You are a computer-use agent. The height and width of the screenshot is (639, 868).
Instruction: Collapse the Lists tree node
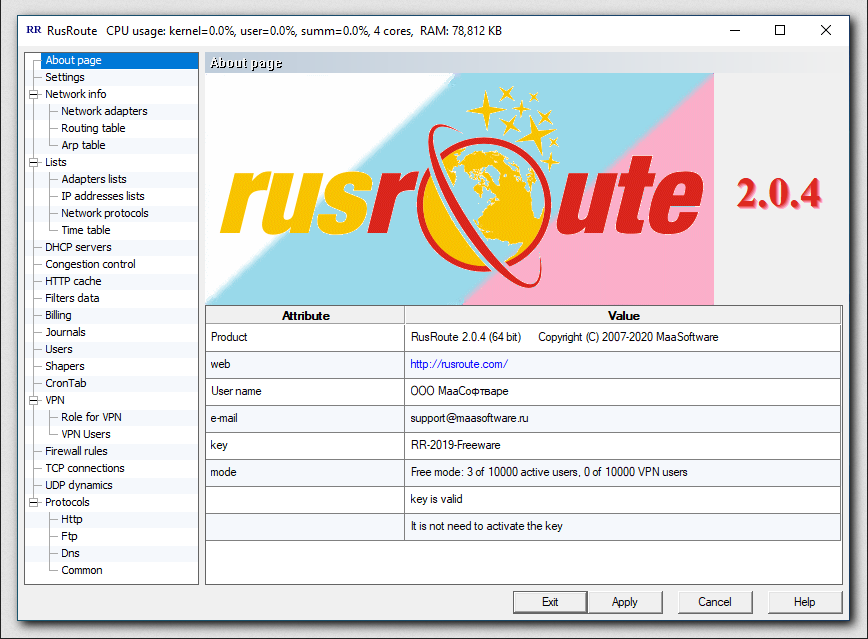click(x=34, y=163)
